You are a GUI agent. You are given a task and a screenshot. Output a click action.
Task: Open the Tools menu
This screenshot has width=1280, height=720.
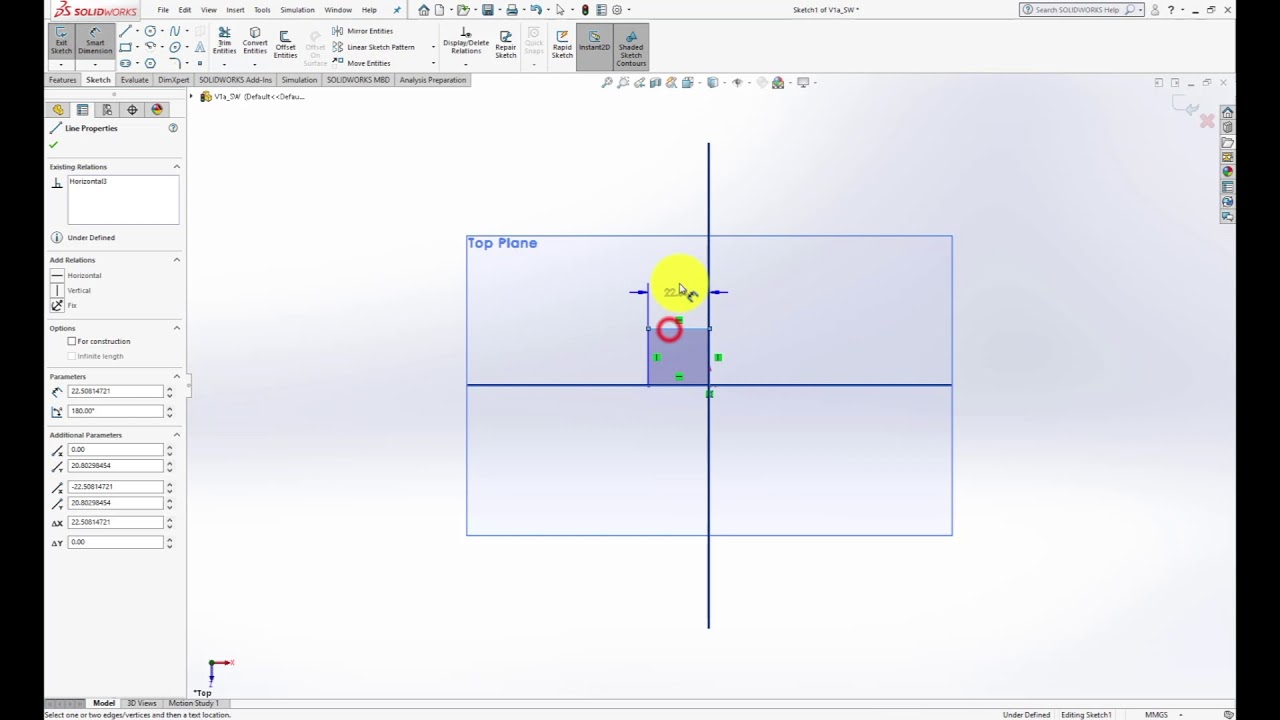click(x=262, y=10)
